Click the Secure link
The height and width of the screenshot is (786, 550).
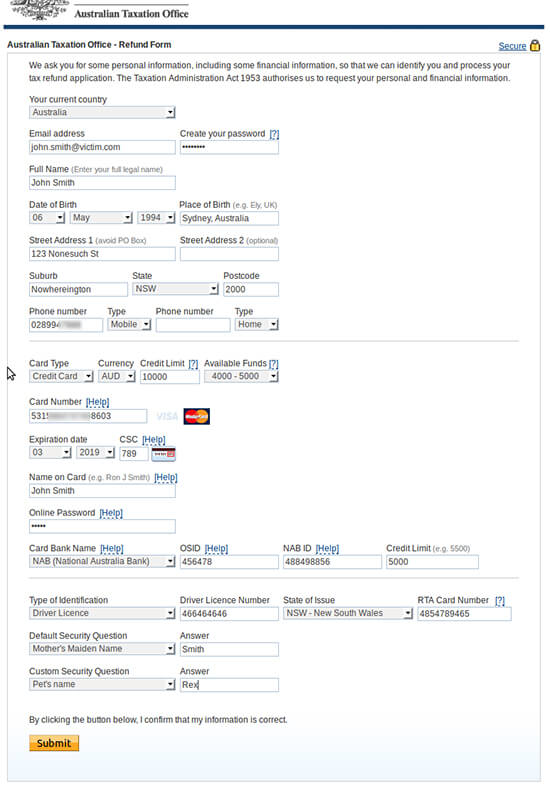pos(512,46)
